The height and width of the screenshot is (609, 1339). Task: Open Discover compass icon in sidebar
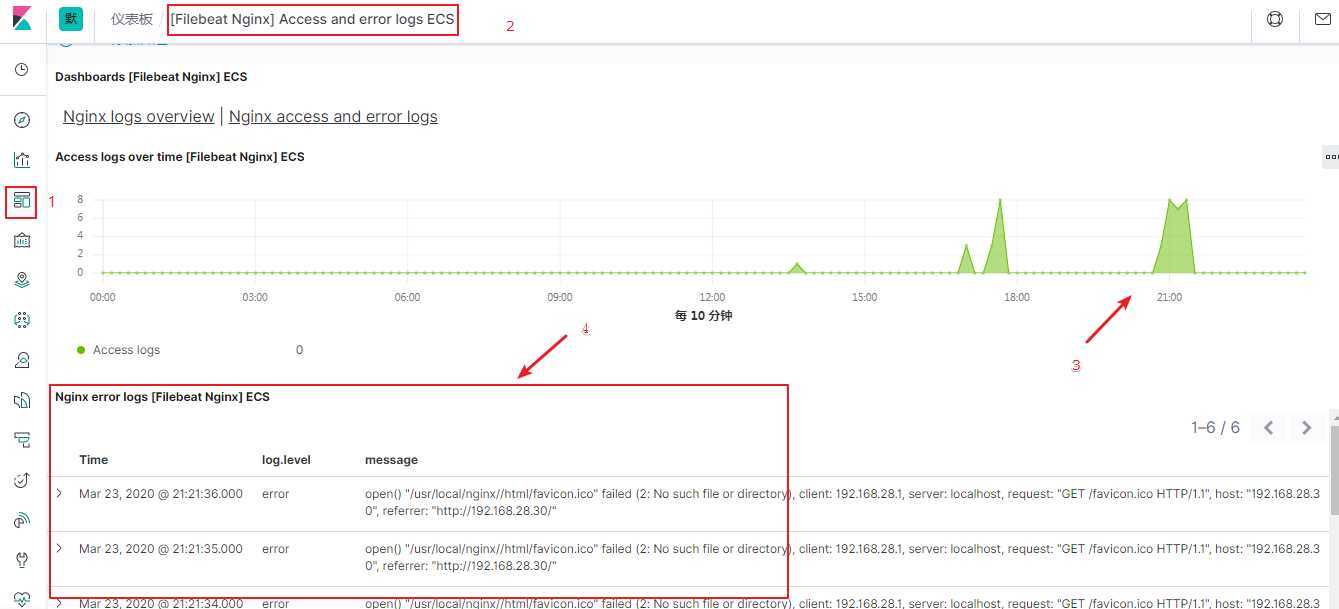point(22,120)
